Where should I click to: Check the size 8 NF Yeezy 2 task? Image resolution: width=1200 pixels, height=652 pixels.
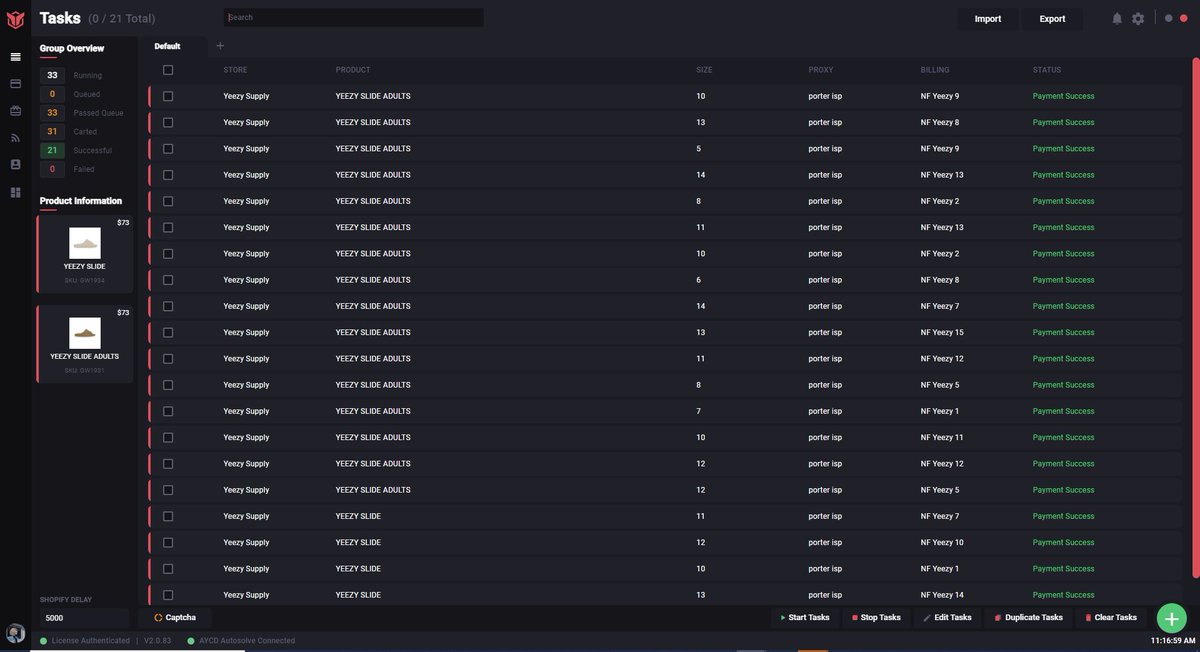tap(168, 201)
